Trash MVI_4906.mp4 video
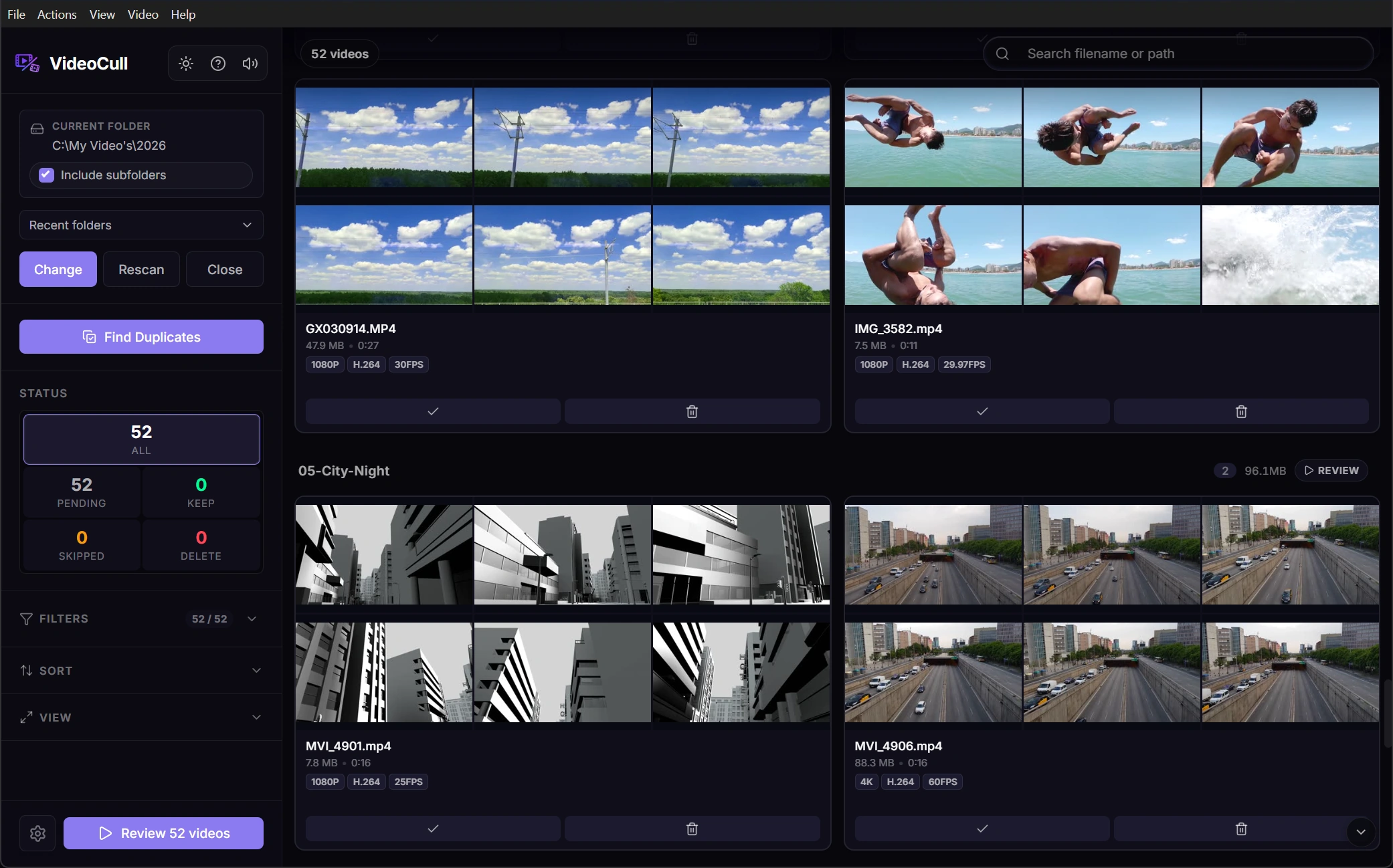1393x868 pixels. point(1241,829)
